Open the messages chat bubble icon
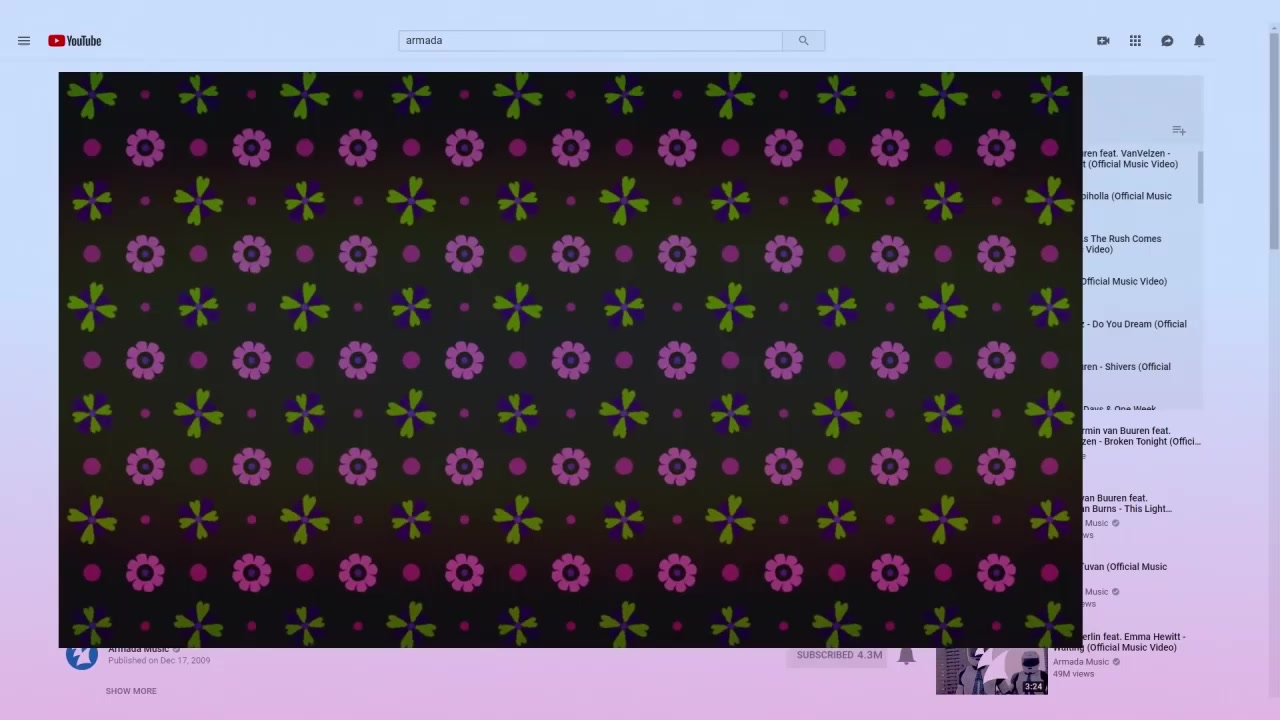Image resolution: width=1280 pixels, height=720 pixels. [x=1167, y=41]
